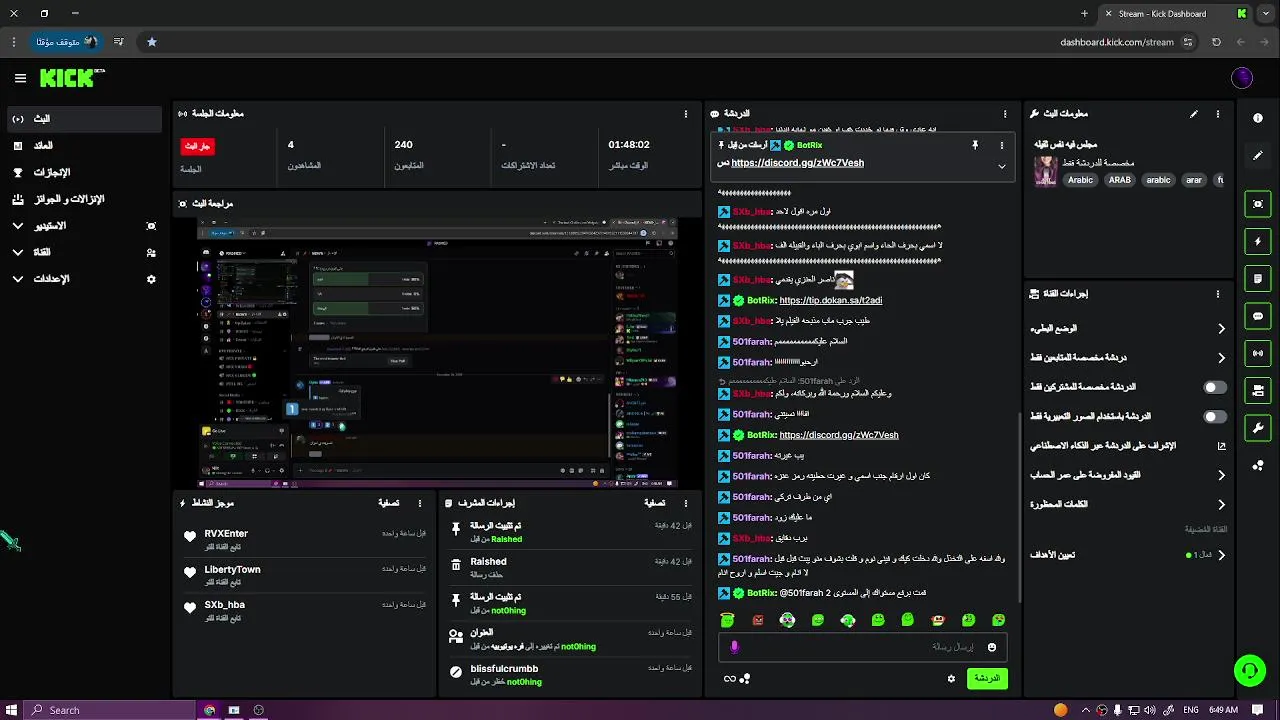The width and height of the screenshot is (1280, 720).
Task: Open Windows Start button
Action: (12, 710)
